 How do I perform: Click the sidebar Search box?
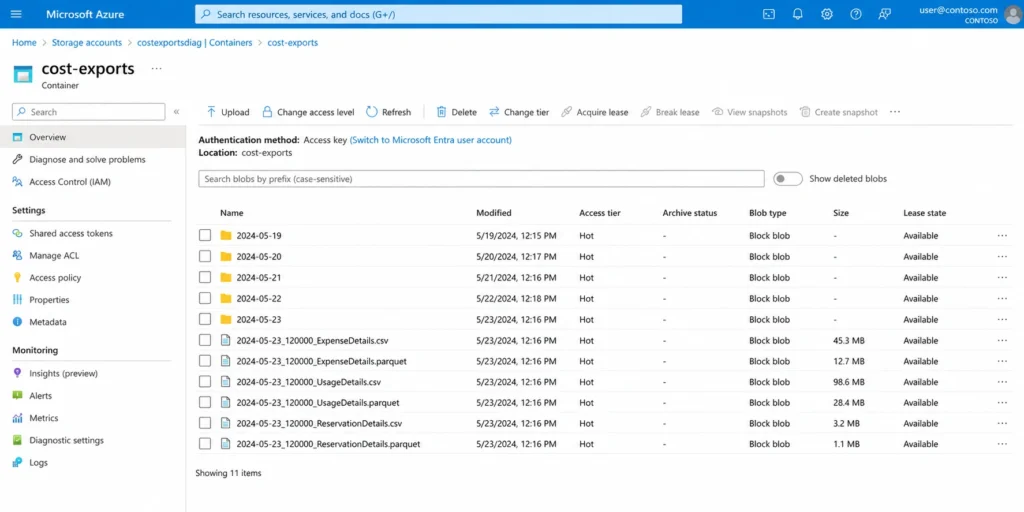(89, 112)
